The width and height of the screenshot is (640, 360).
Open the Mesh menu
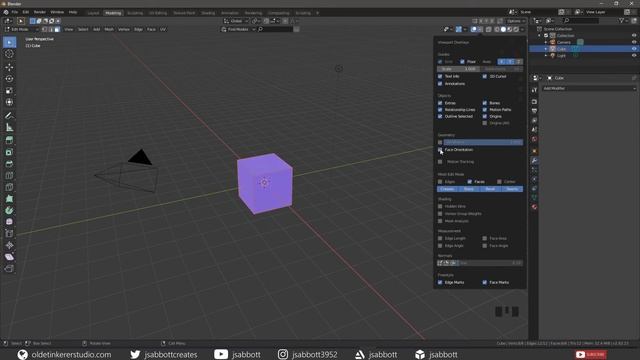(x=109, y=29)
